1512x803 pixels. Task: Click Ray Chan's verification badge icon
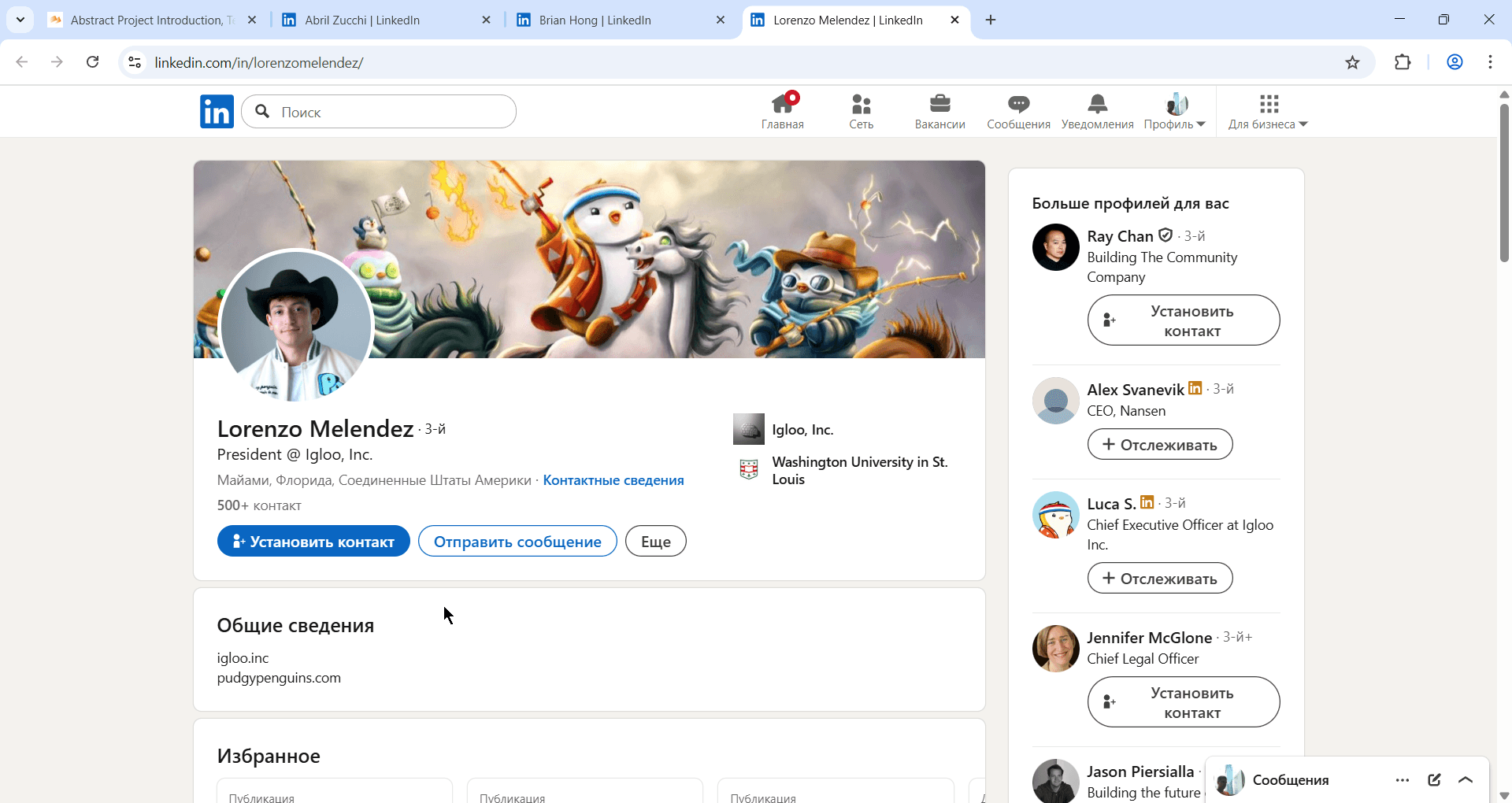pos(1165,235)
